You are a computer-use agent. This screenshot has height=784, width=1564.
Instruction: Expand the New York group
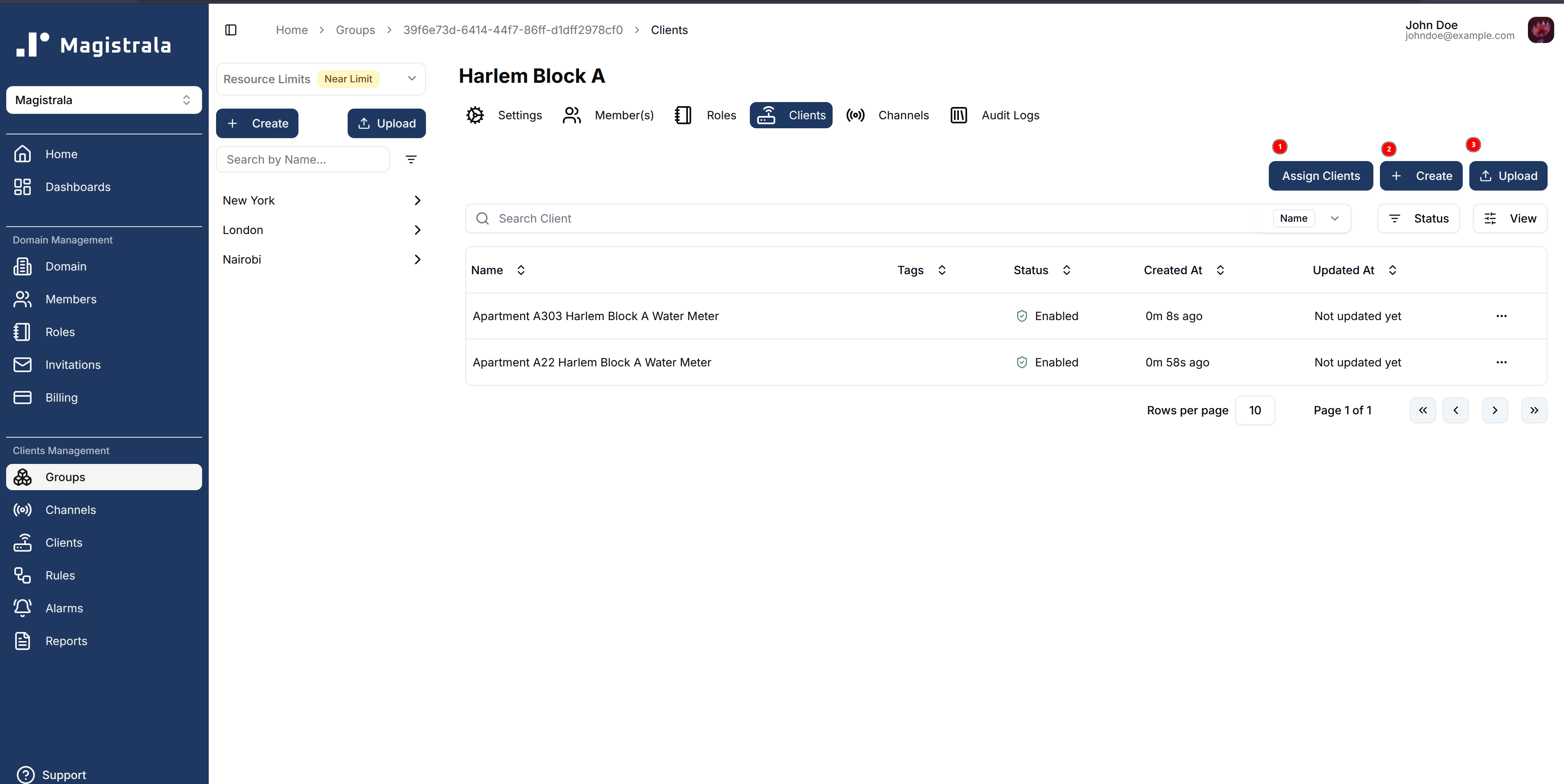pyautogui.click(x=417, y=200)
